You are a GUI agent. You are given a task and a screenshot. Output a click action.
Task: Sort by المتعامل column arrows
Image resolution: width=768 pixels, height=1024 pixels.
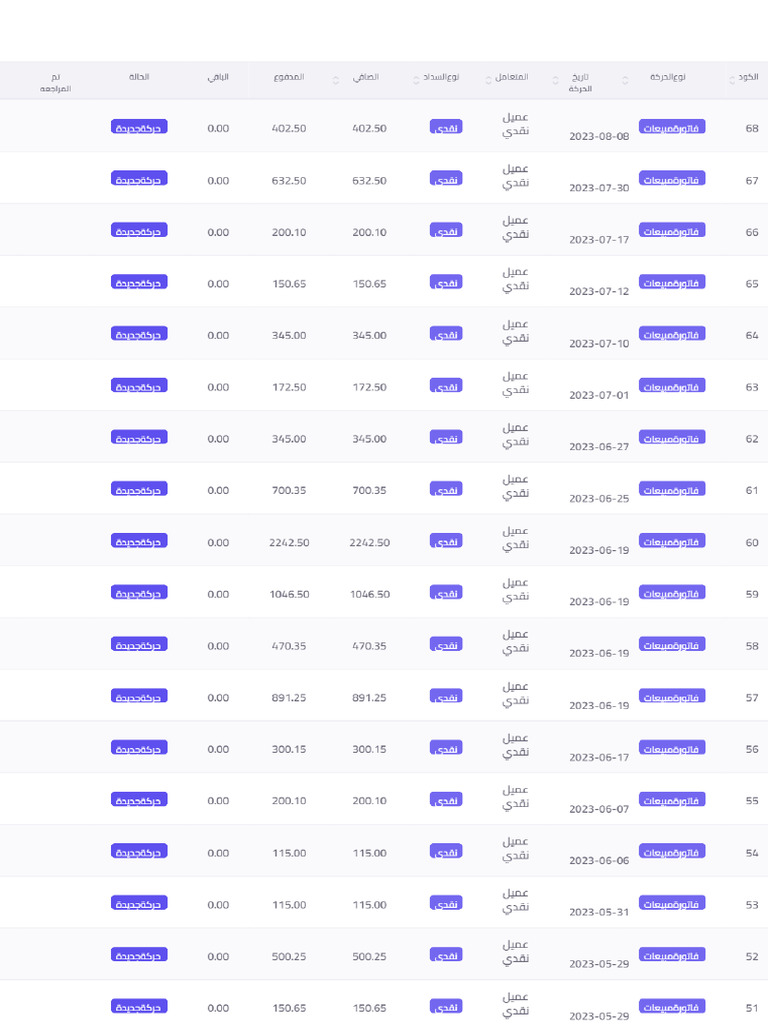pos(488,80)
